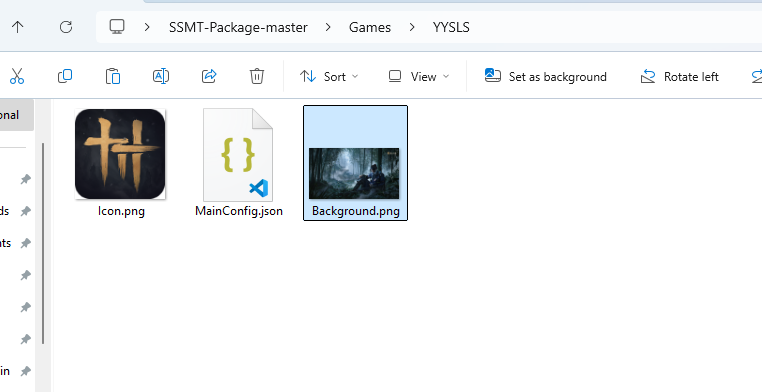Select the MainConfig.json file
The height and width of the screenshot is (392, 762).
coord(239,163)
